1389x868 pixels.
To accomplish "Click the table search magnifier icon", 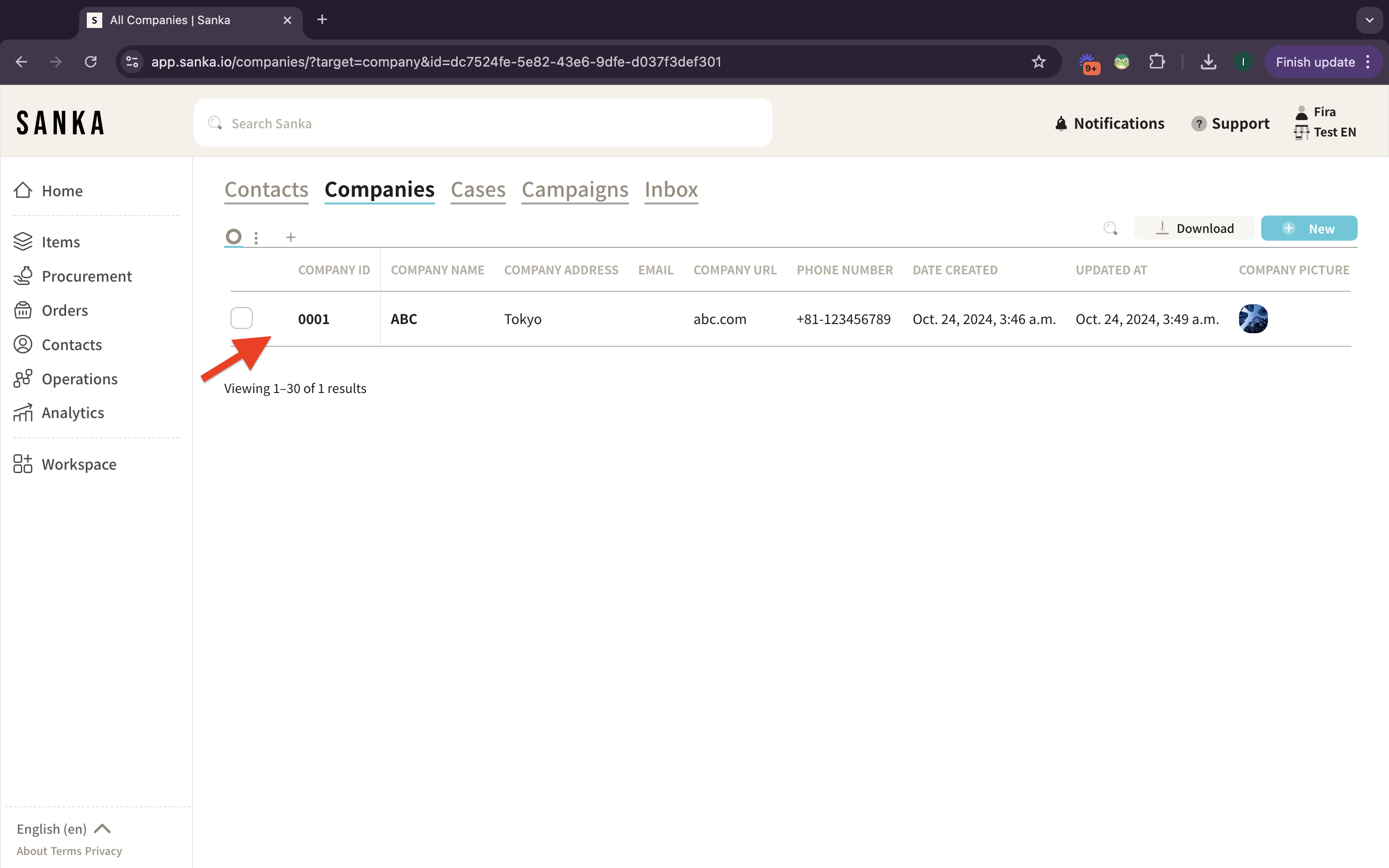I will pyautogui.click(x=1110, y=229).
